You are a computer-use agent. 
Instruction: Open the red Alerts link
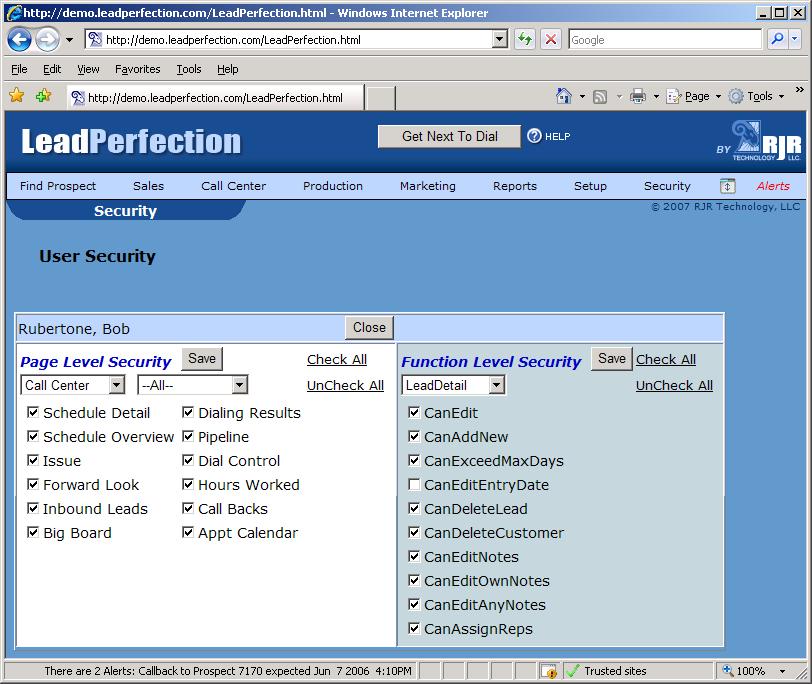[773, 186]
